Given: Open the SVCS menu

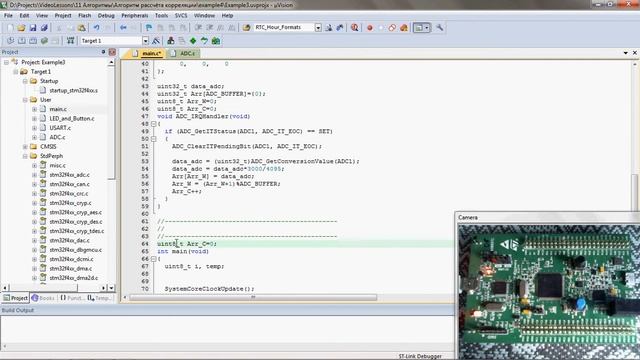Looking at the screenshot, I should [181, 16].
